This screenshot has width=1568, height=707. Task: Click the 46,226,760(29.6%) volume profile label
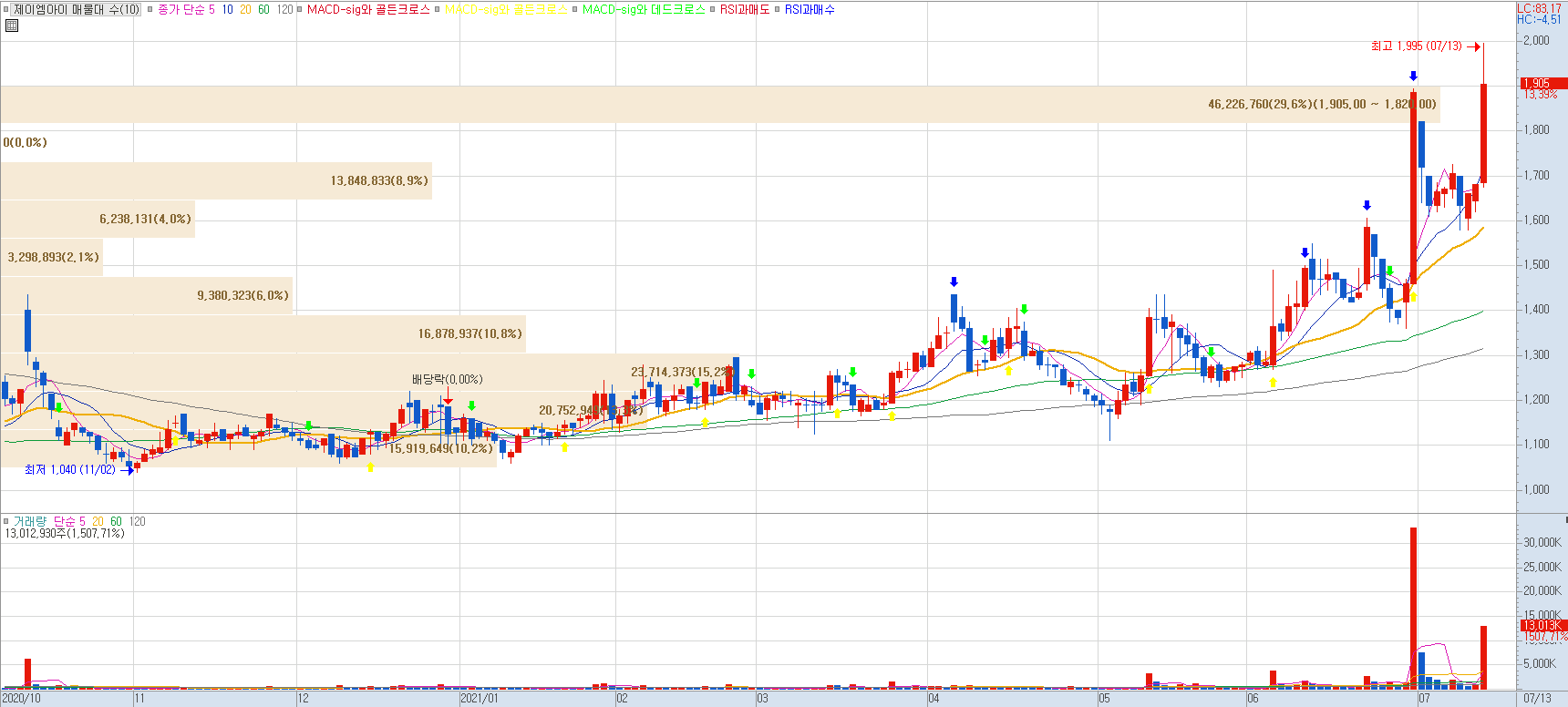[x=1322, y=104]
